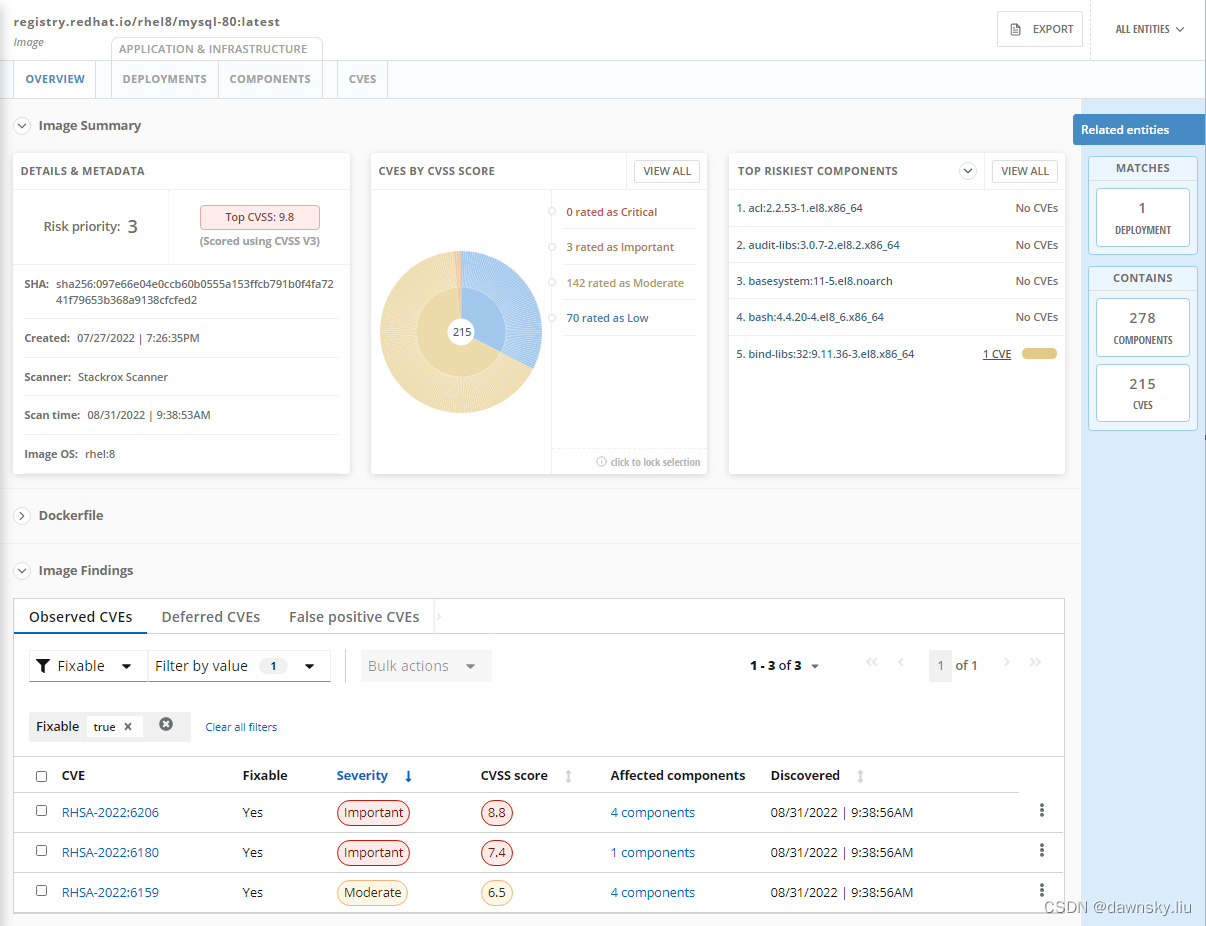
Task: Open 4 components link for RHSA-2022:6206
Action: (x=652, y=813)
